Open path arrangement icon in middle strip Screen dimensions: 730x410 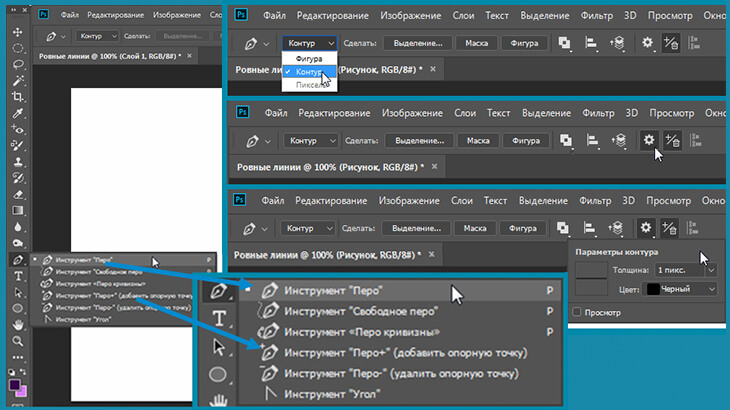point(619,140)
